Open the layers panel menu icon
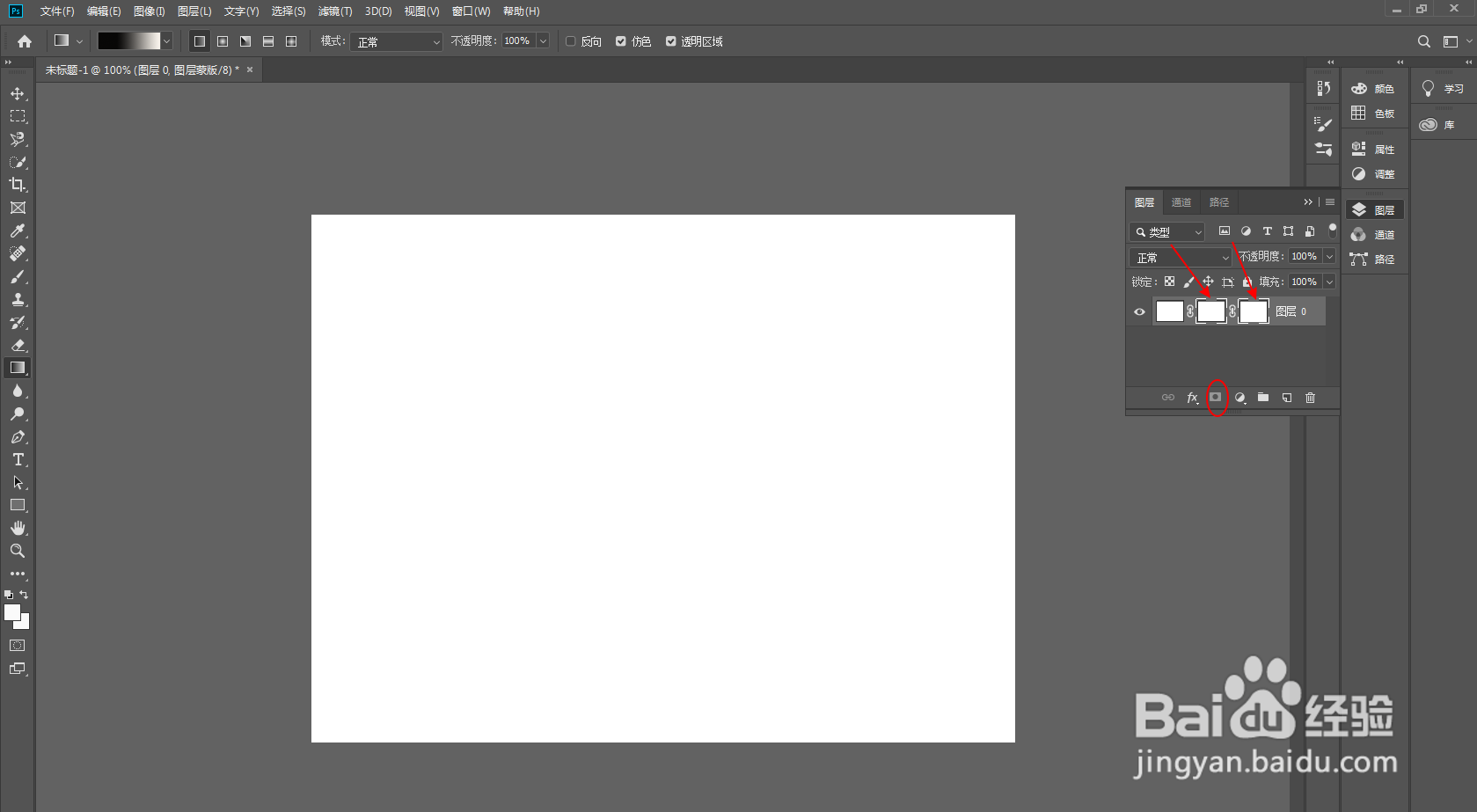This screenshot has height=812, width=1477. click(x=1330, y=202)
